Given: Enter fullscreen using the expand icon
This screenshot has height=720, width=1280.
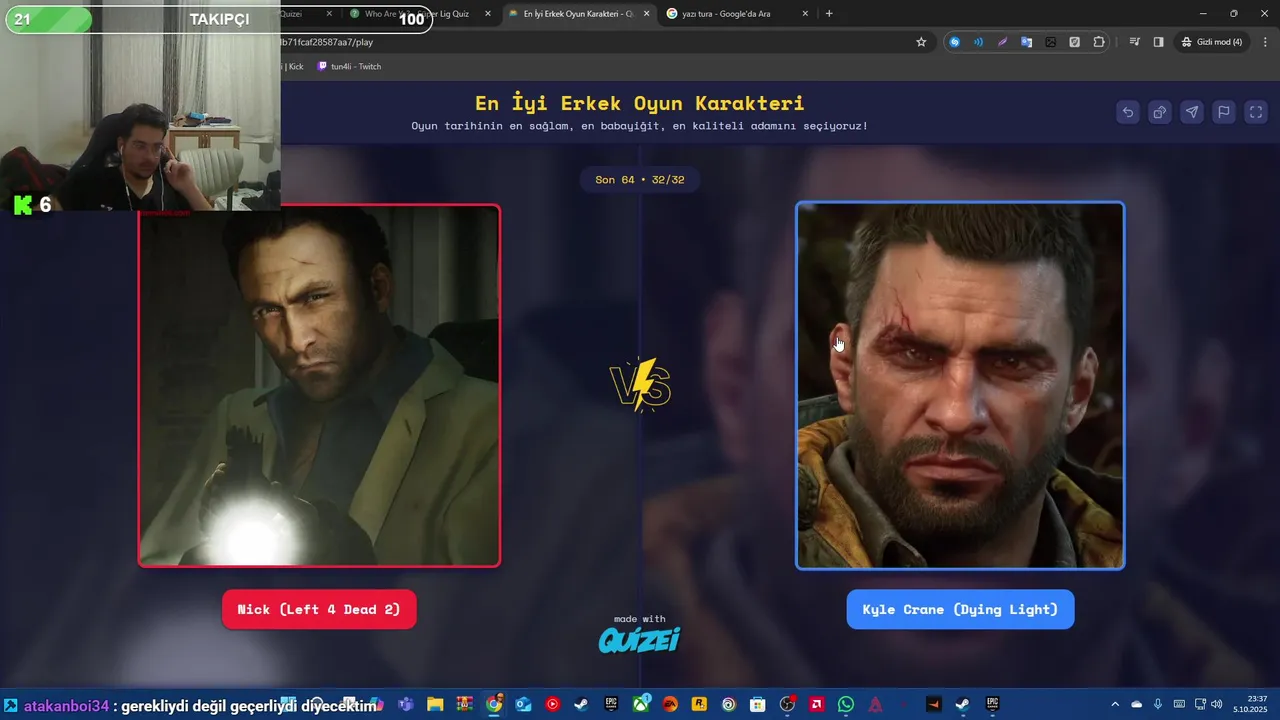Looking at the screenshot, I should pos(1256,112).
